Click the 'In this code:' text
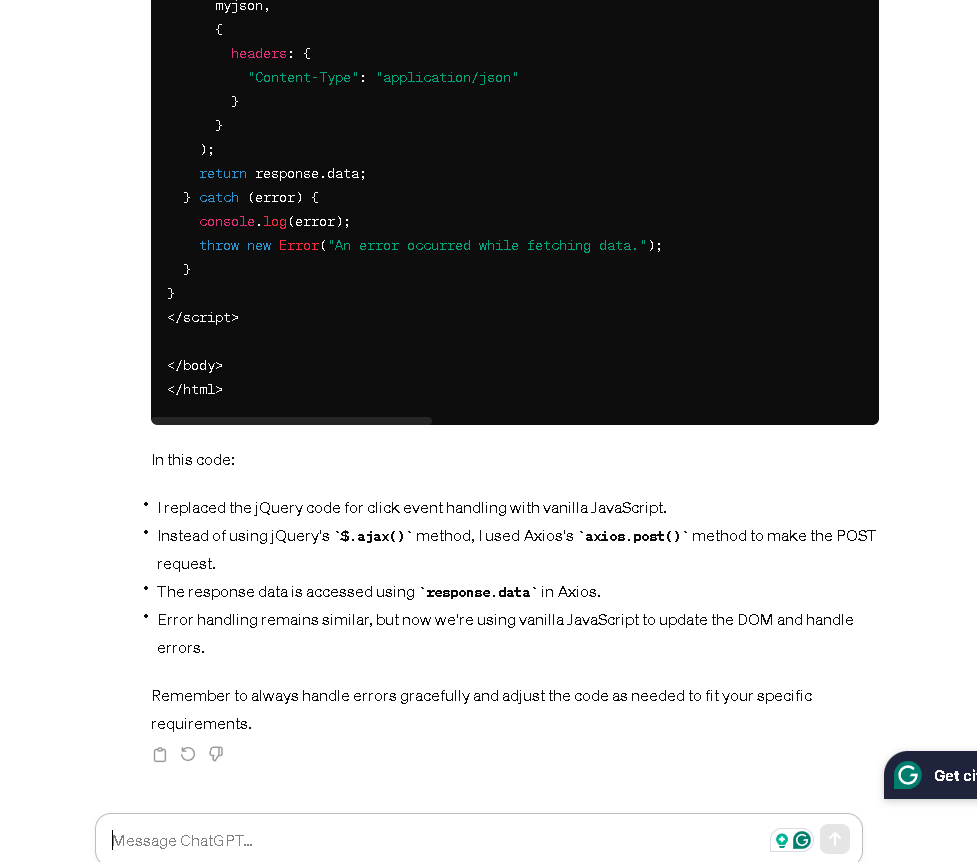Screen dimensions: 977x862 coord(193,460)
